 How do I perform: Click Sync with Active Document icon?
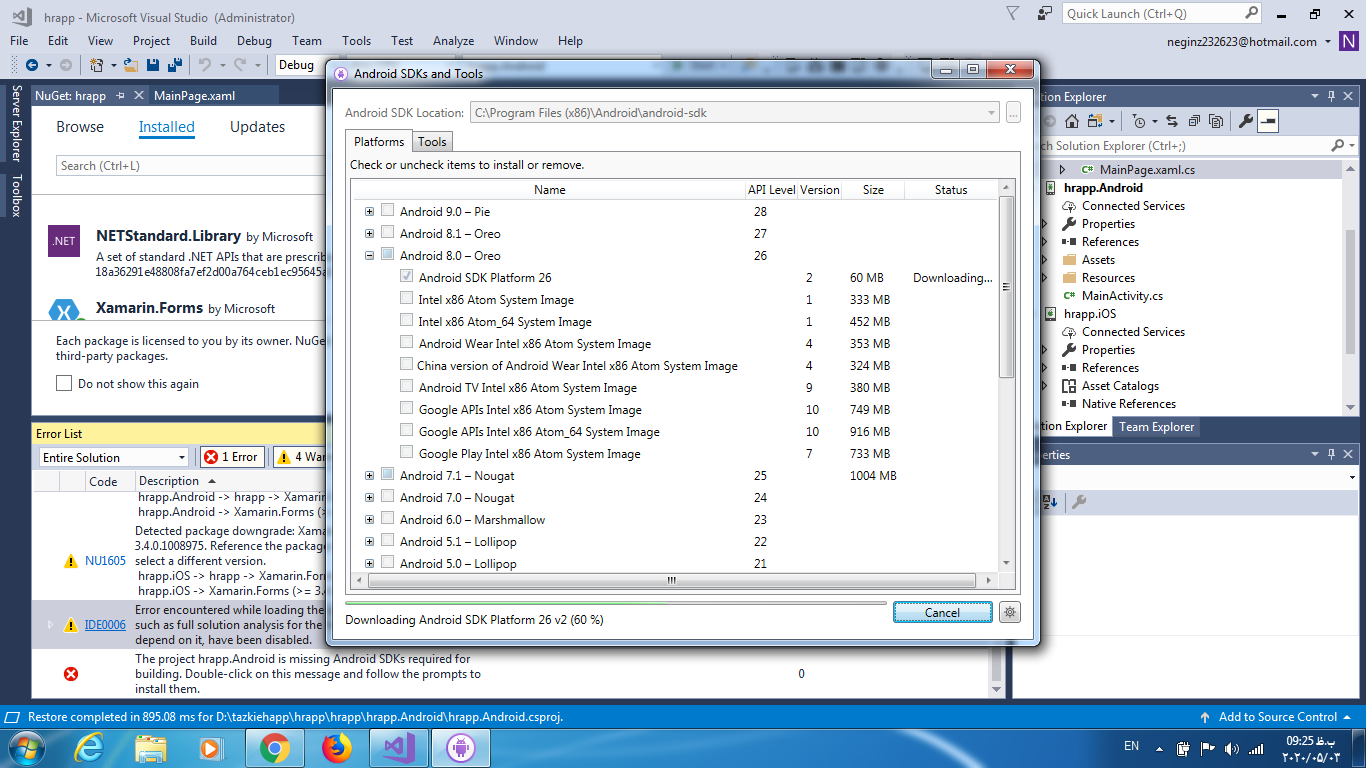click(x=1171, y=121)
